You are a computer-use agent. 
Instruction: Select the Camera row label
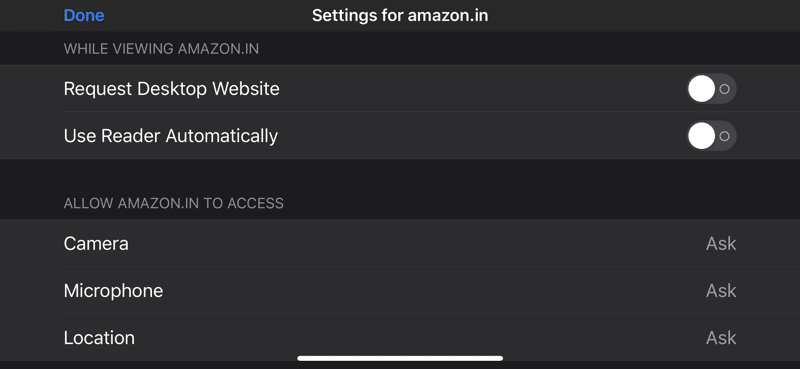tap(96, 243)
